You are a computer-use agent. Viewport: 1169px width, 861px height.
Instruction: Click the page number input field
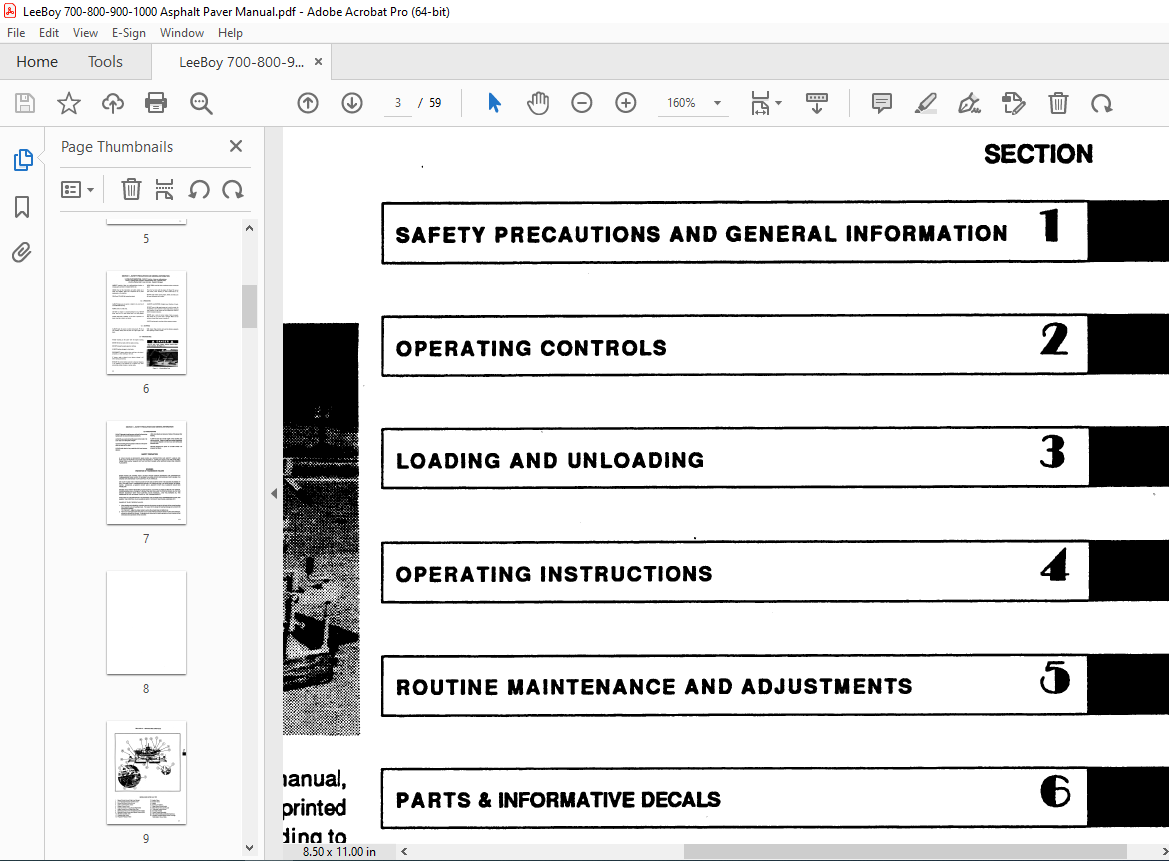point(398,103)
